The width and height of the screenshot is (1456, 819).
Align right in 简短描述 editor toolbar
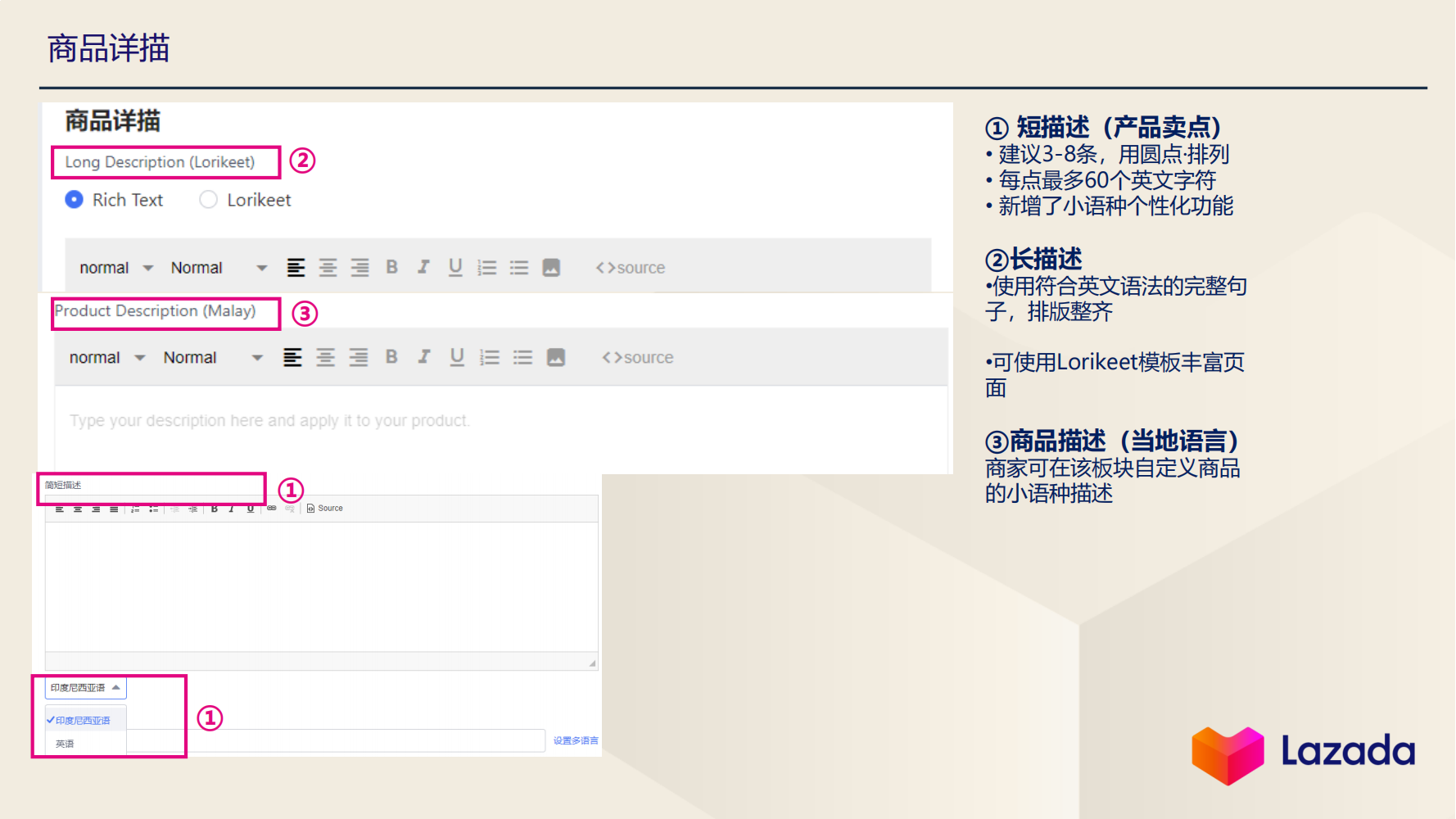(x=96, y=509)
